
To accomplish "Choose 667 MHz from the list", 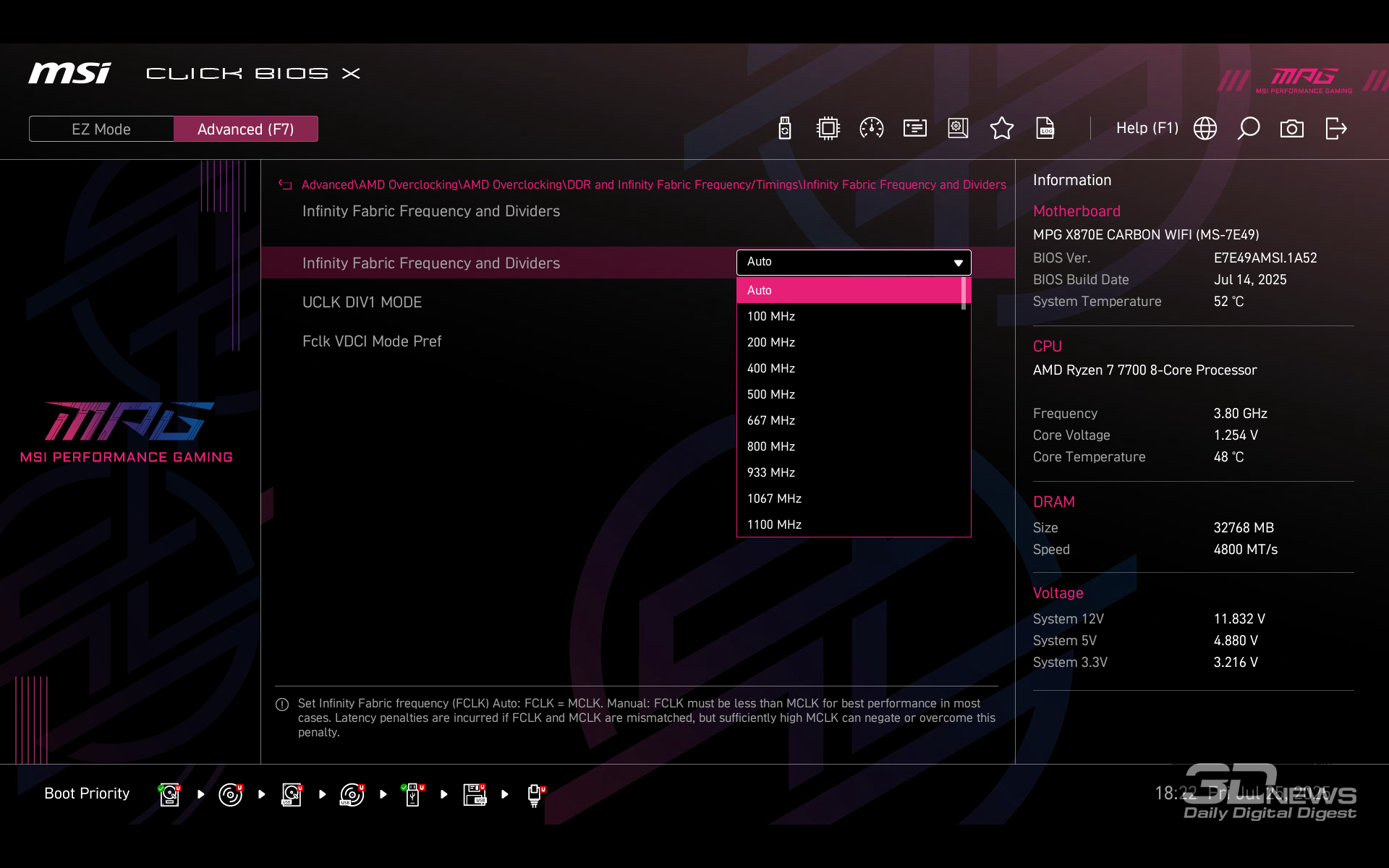I will (x=849, y=420).
